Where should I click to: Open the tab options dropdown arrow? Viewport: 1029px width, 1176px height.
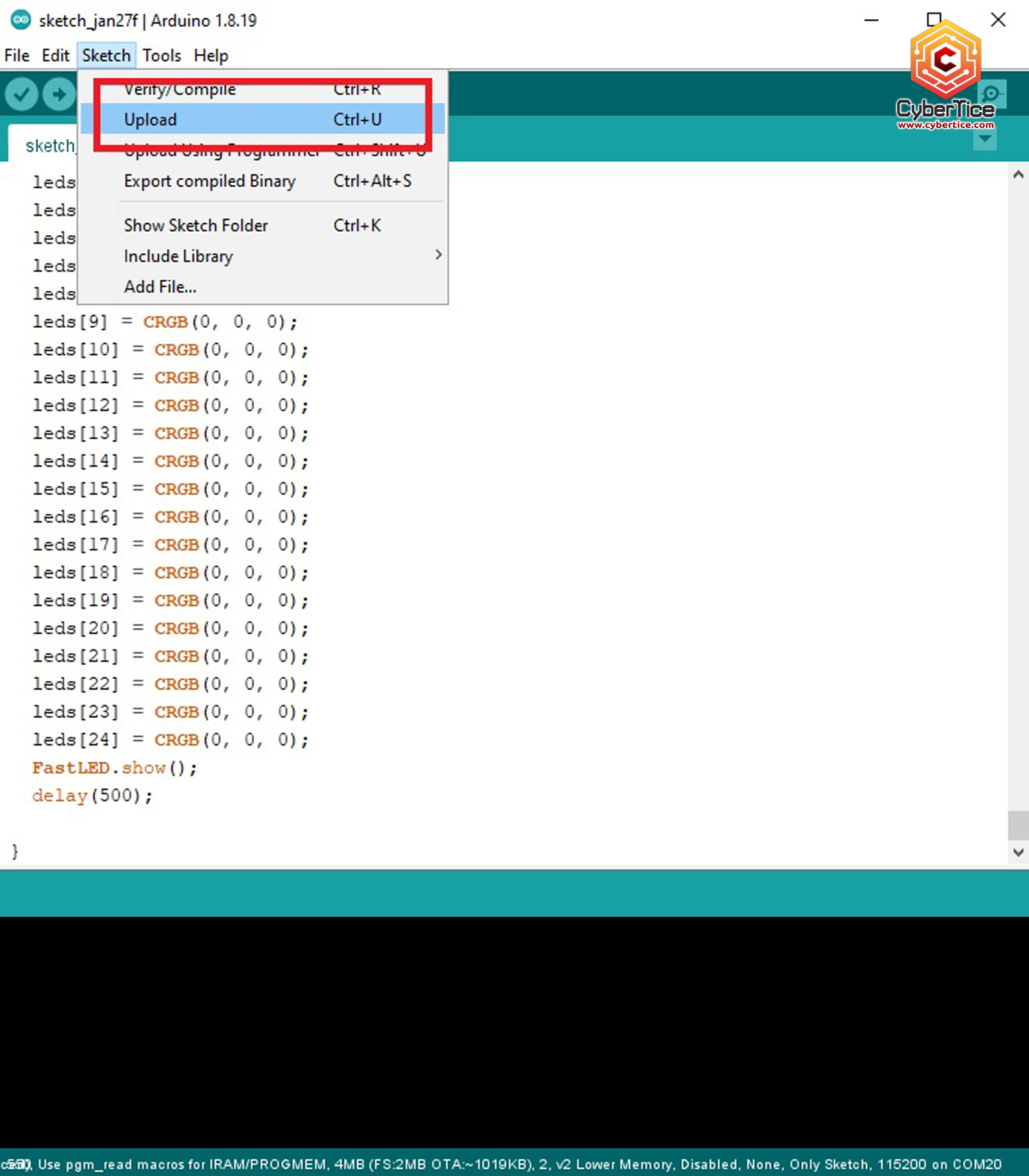tap(984, 139)
